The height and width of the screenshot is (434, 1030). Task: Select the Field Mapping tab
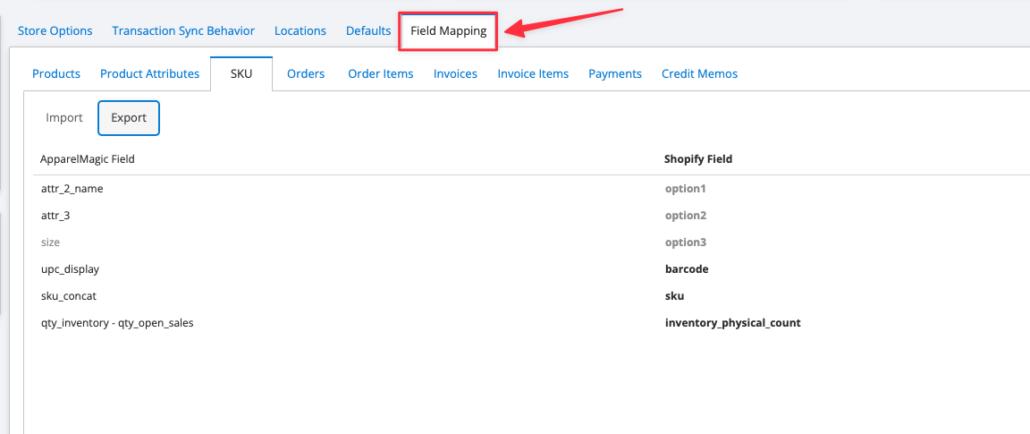coord(449,31)
